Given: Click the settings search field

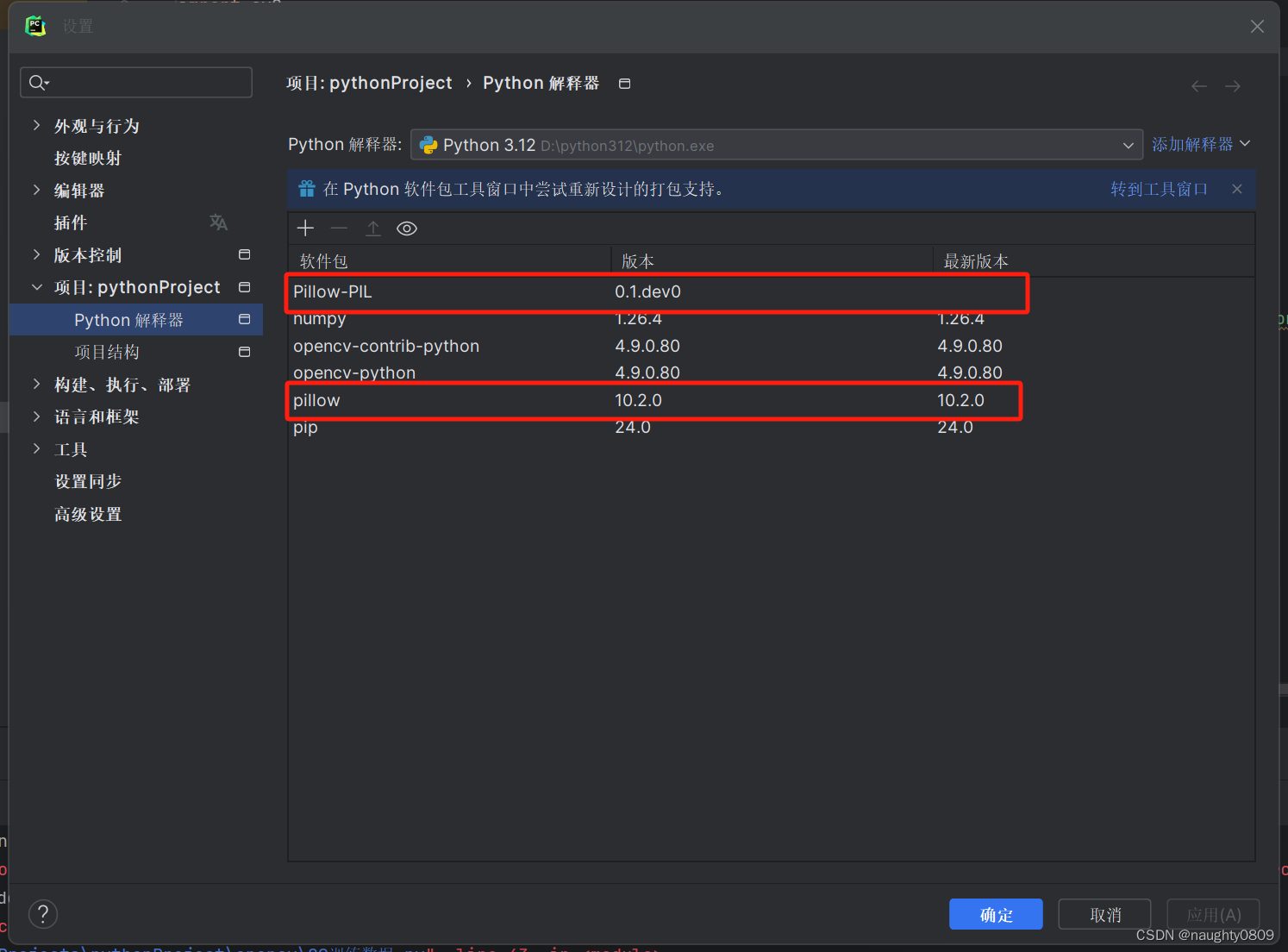Looking at the screenshot, I should point(136,83).
